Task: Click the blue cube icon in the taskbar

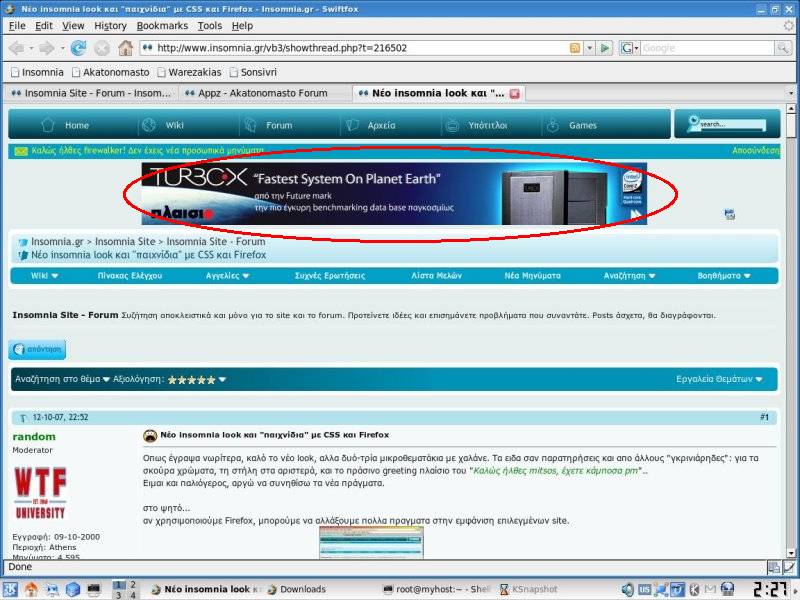Action: (x=72, y=589)
